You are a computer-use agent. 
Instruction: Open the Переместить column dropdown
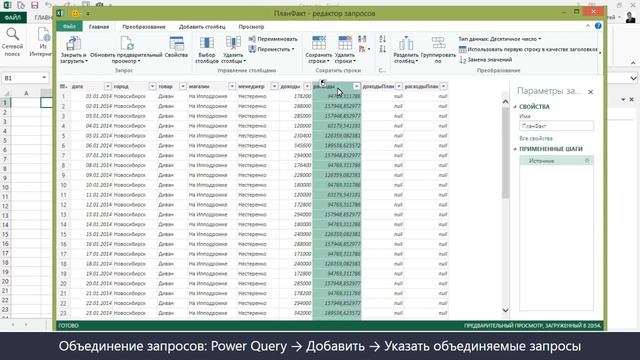pyautogui.click(x=271, y=49)
